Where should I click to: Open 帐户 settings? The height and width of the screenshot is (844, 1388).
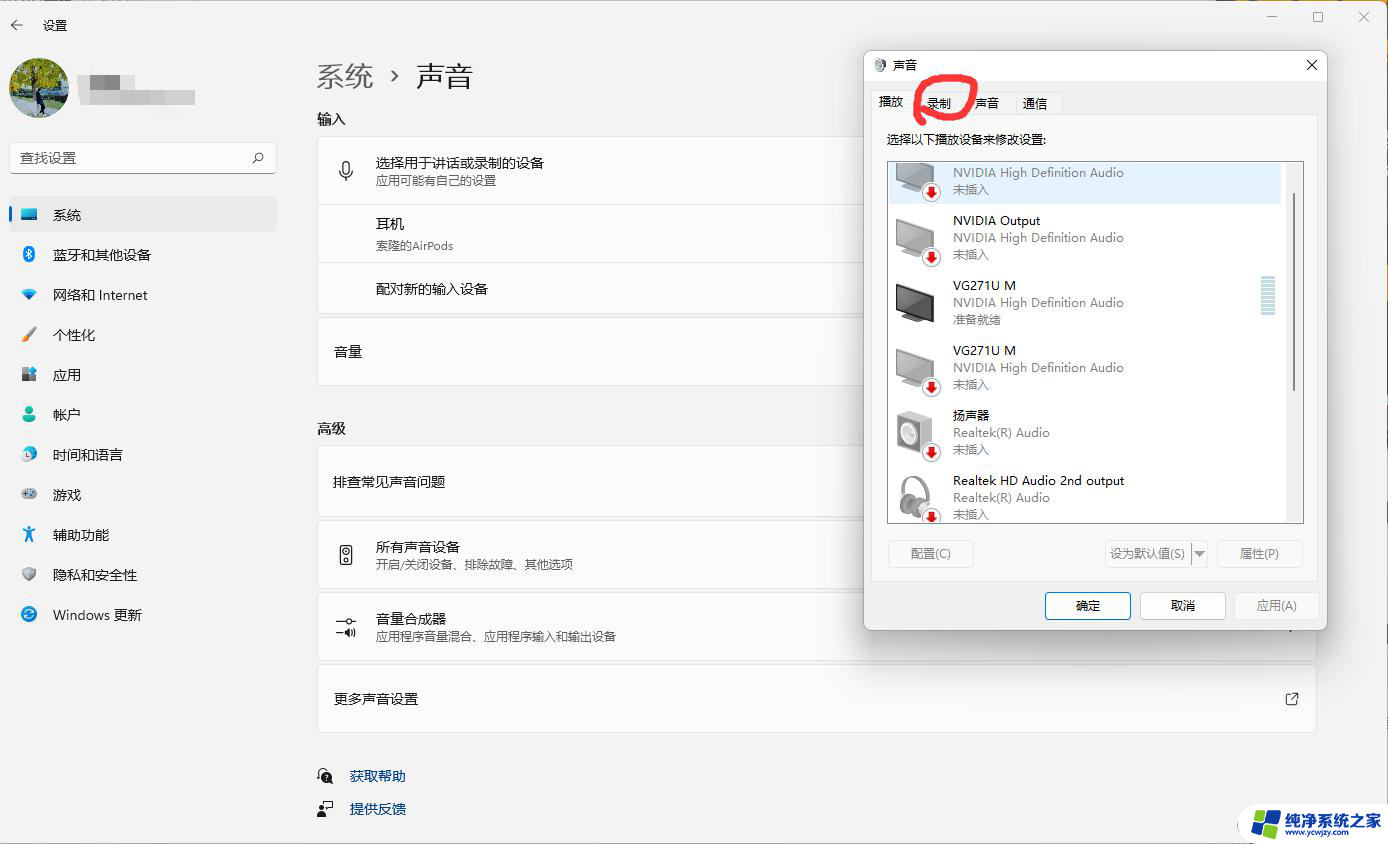pos(143,415)
